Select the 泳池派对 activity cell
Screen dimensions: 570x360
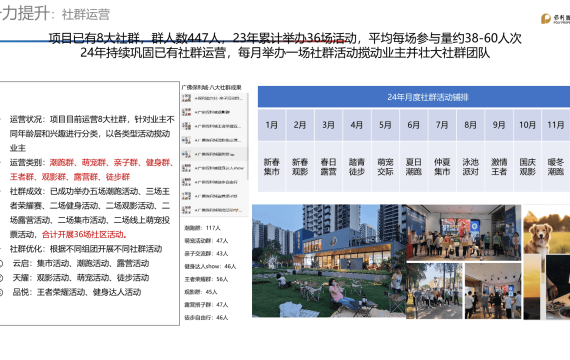point(470,167)
